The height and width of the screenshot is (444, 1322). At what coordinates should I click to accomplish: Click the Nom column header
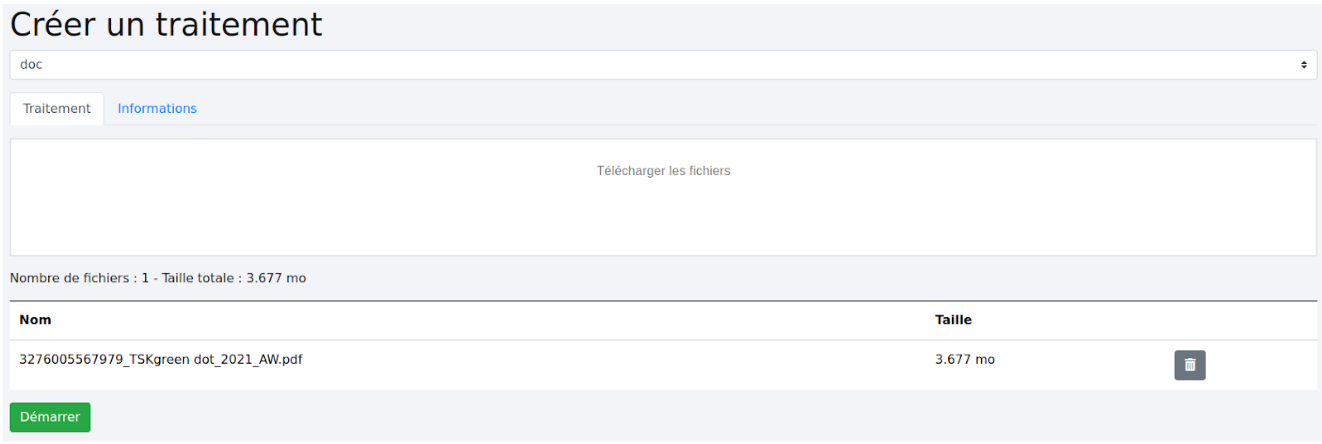[36, 320]
